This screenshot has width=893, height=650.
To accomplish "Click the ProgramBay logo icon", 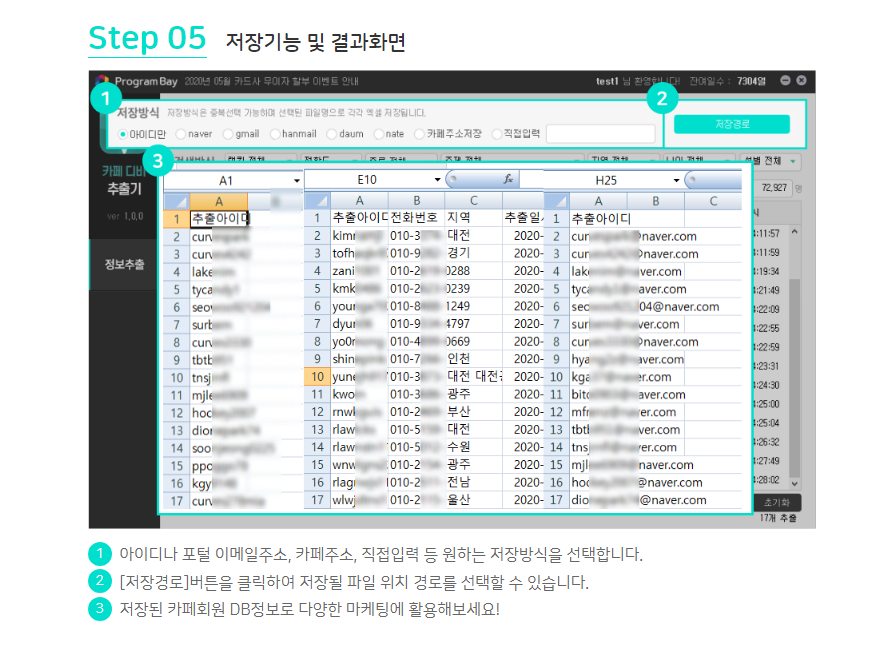I will [102, 81].
